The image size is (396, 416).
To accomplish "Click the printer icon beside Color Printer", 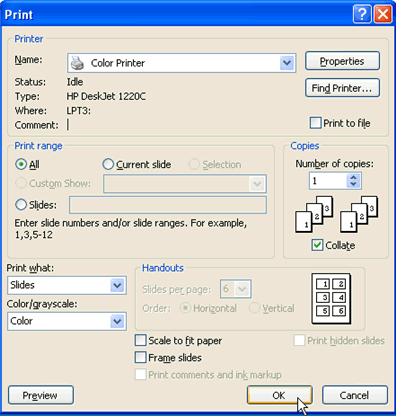I will point(77,63).
